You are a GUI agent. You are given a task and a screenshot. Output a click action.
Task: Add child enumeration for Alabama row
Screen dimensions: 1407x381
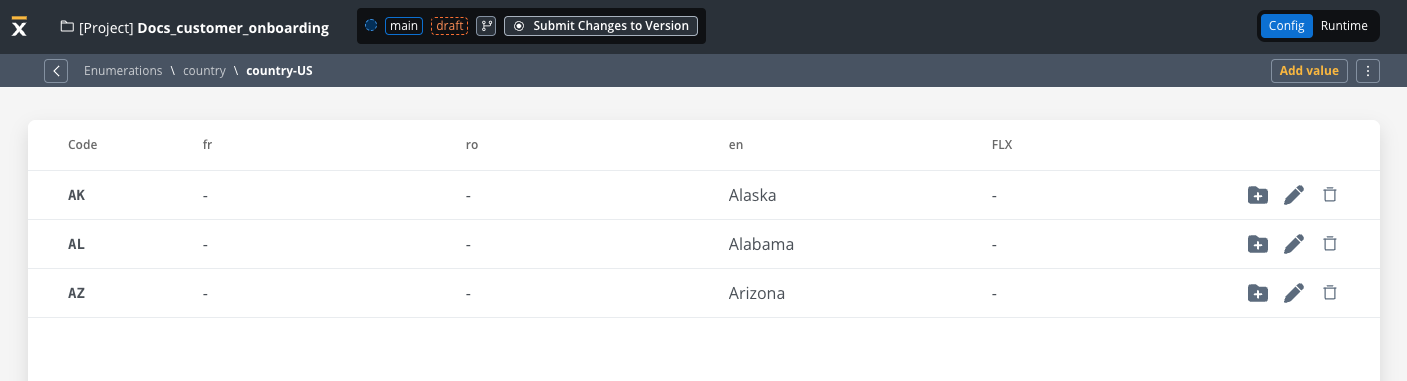[1258, 244]
